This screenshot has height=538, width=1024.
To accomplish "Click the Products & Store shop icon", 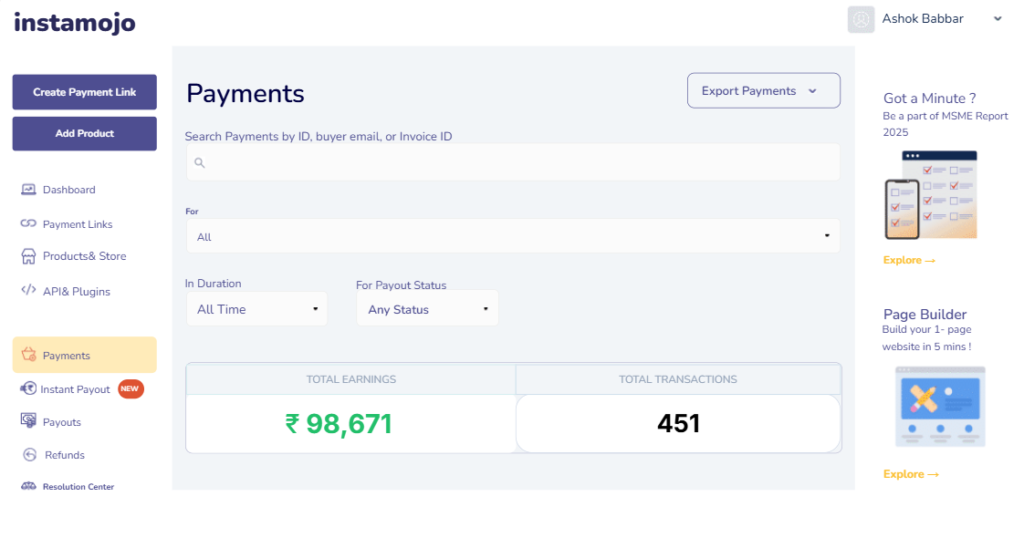I will point(28,256).
